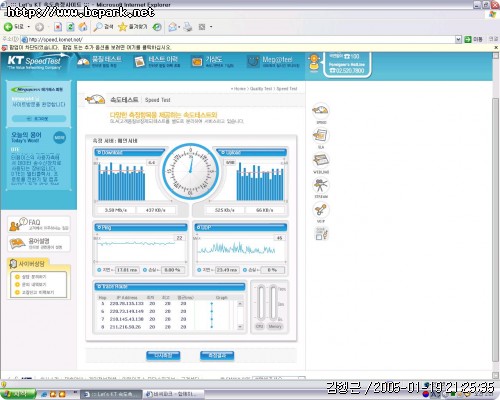The width and height of the screenshot is (500, 400).
Task: Click the speedometer gauge dial
Action: [191, 171]
